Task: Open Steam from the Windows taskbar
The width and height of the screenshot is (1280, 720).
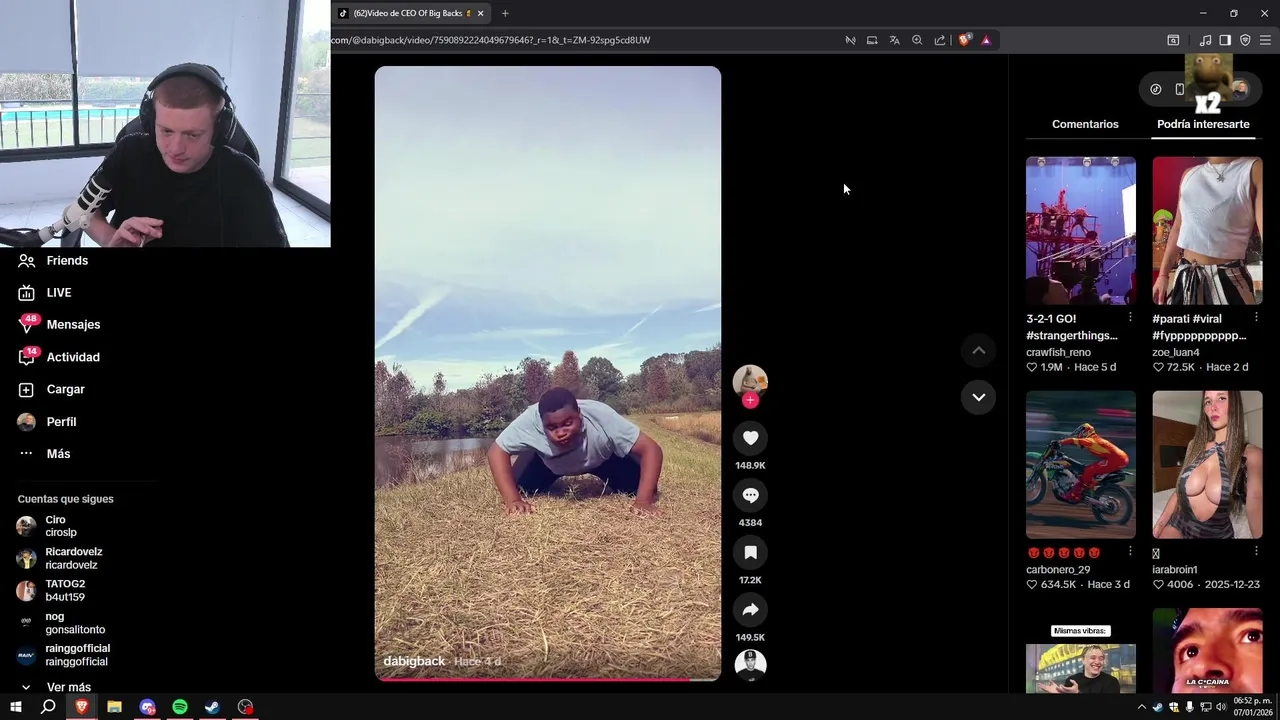Action: click(212, 707)
